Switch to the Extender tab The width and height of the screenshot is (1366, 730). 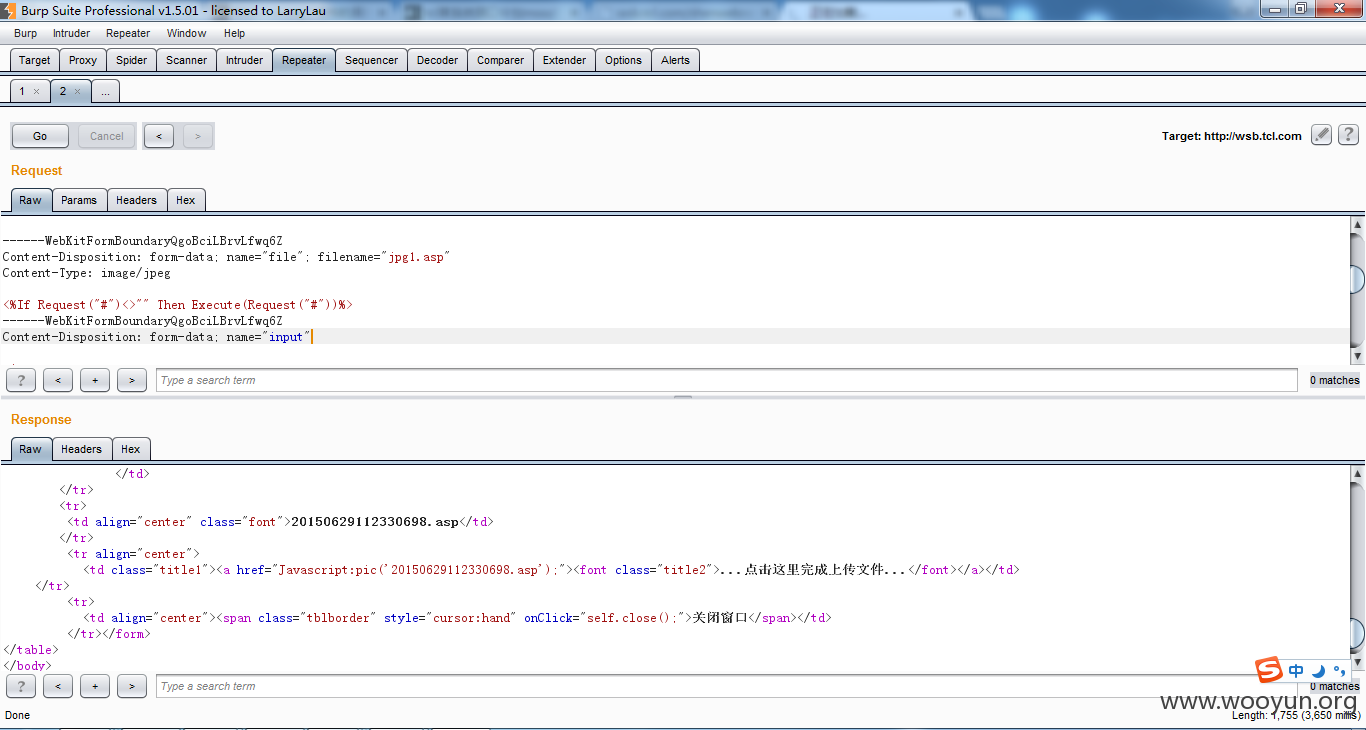coord(564,60)
